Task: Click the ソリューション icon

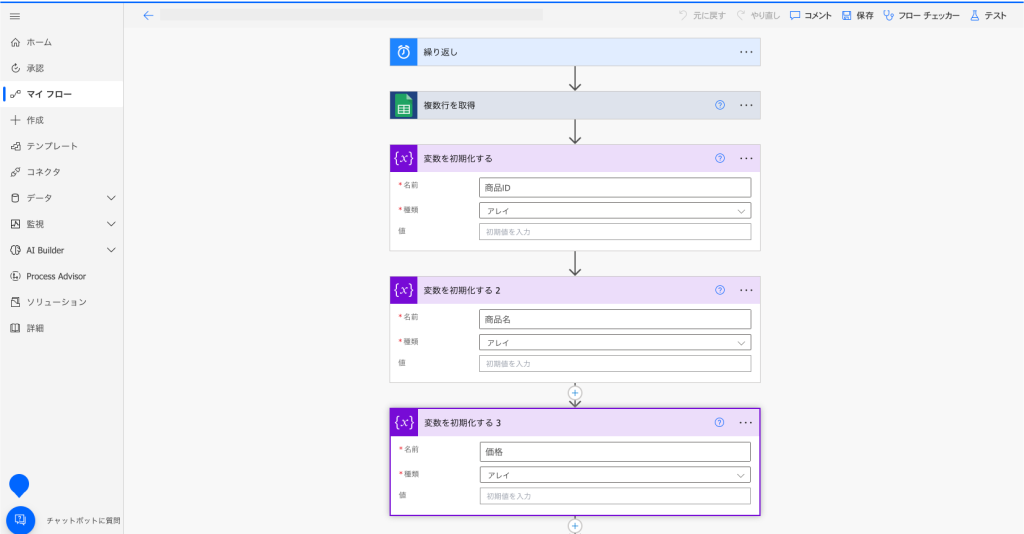Action: (15, 302)
